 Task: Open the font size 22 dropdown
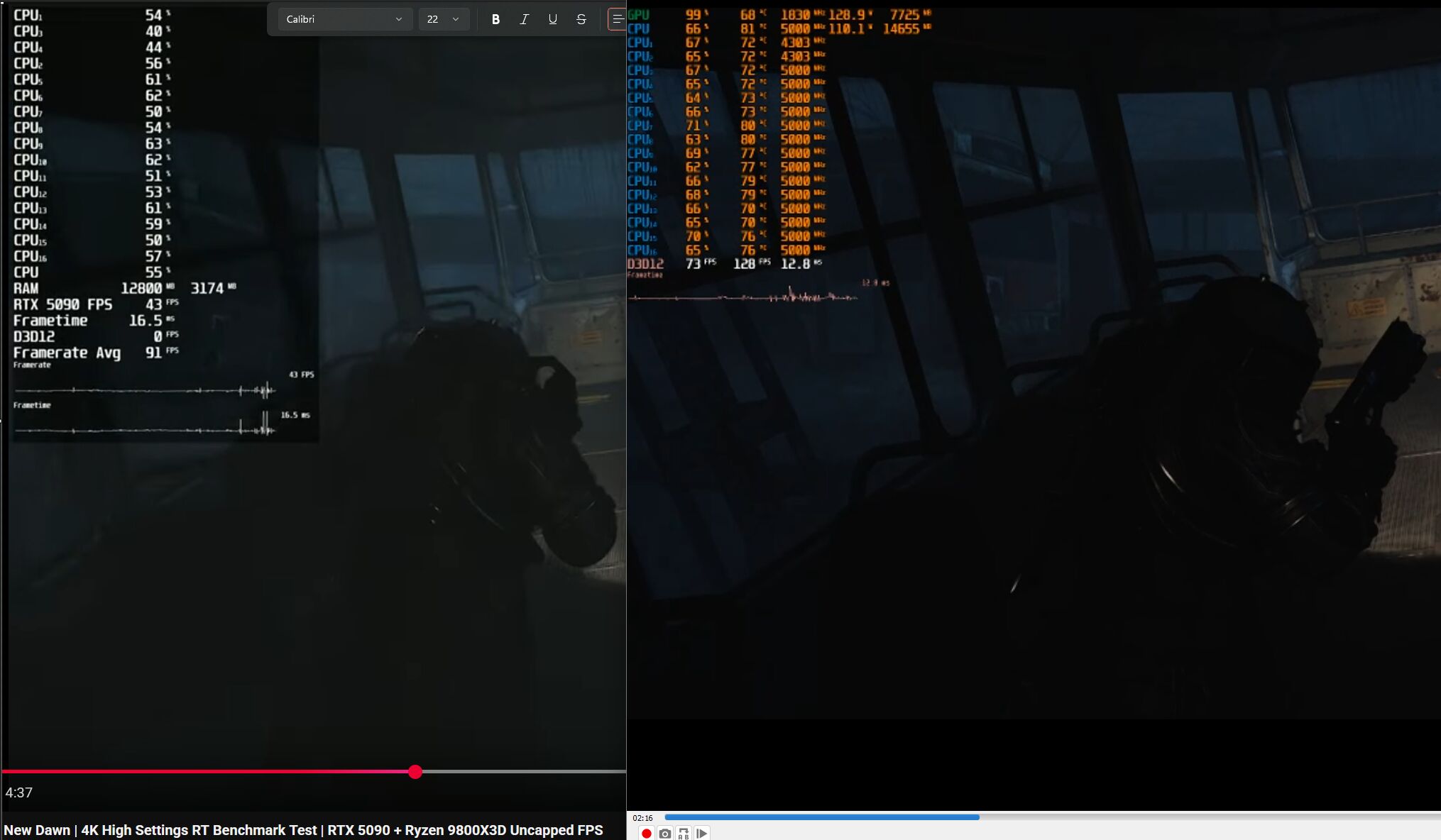444,19
